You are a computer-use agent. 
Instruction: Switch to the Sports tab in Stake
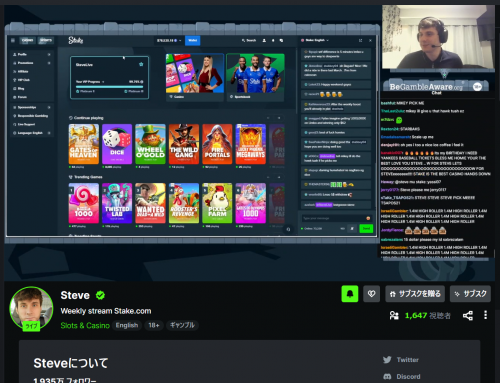pos(46,40)
